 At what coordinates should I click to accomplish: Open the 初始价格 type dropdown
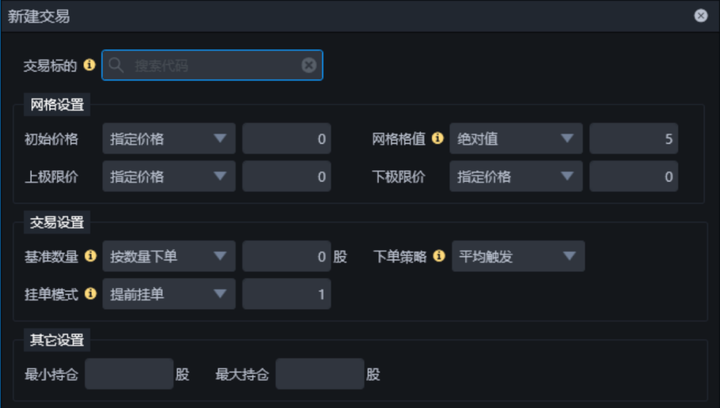[169, 139]
